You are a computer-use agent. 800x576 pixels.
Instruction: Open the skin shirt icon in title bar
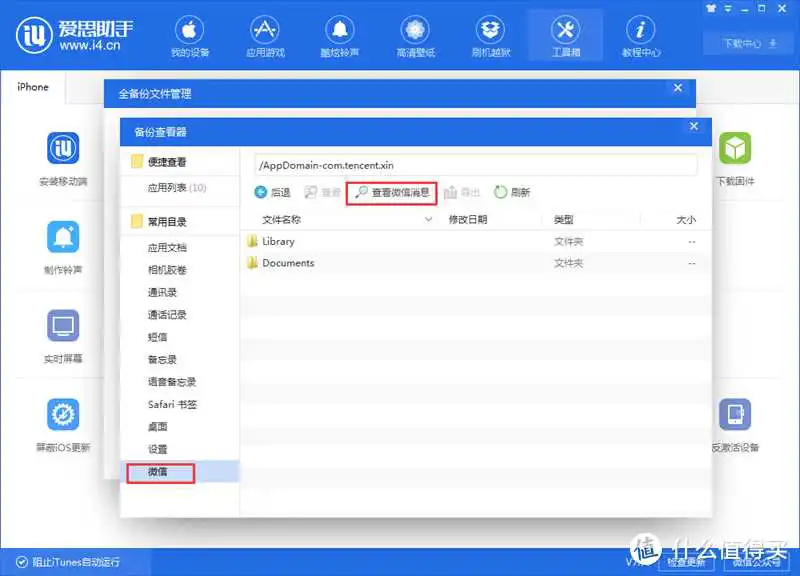[711, 8]
